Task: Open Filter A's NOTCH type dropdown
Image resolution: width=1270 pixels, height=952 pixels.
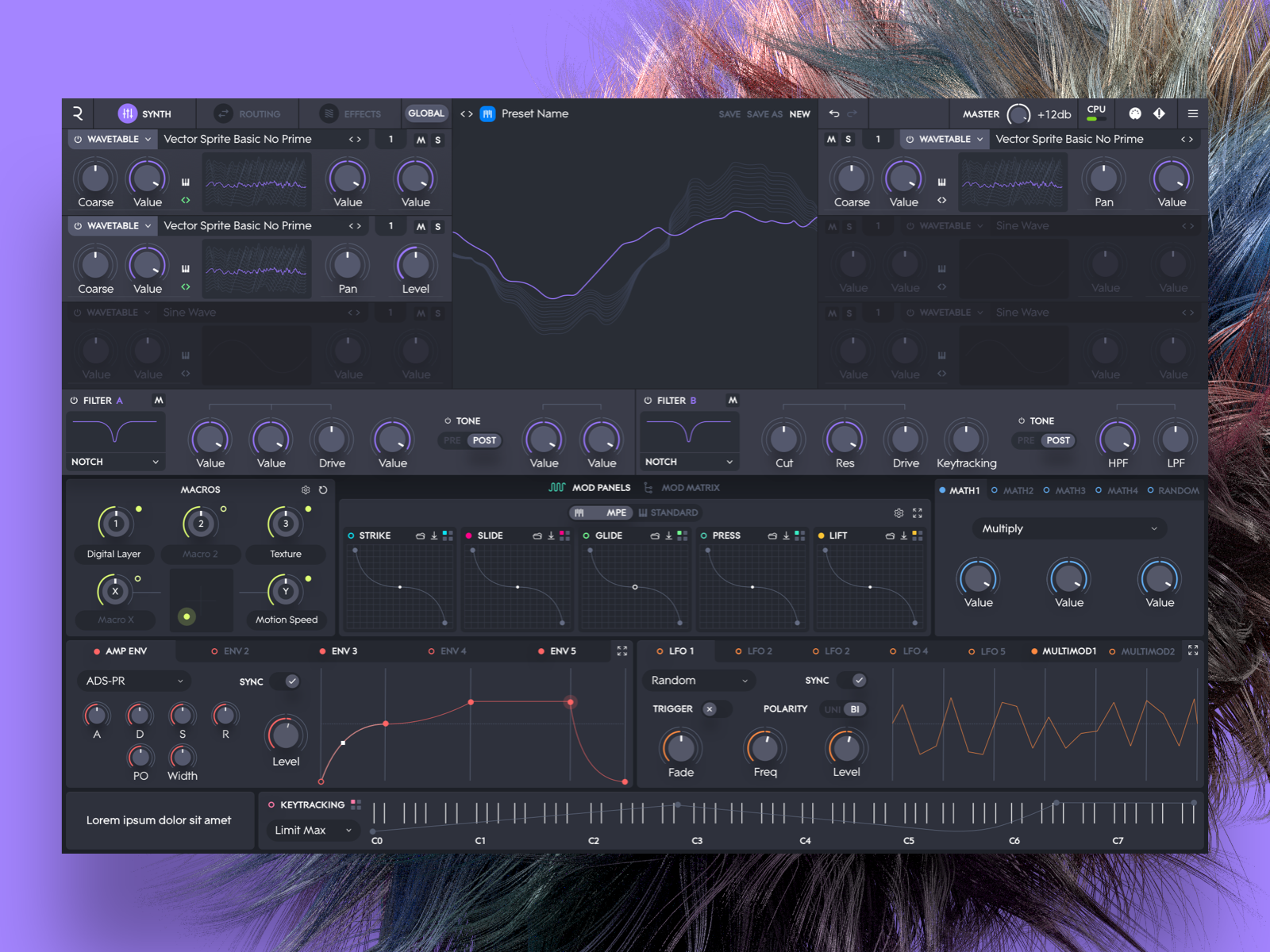Action: pyautogui.click(x=115, y=462)
